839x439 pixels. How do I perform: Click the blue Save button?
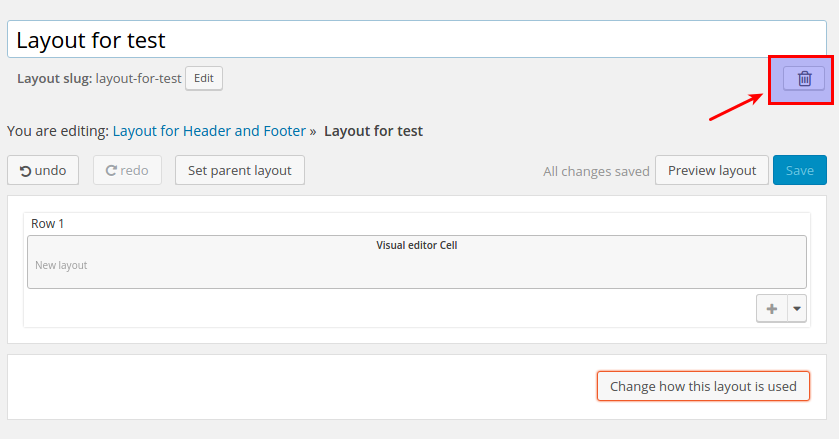pos(799,170)
